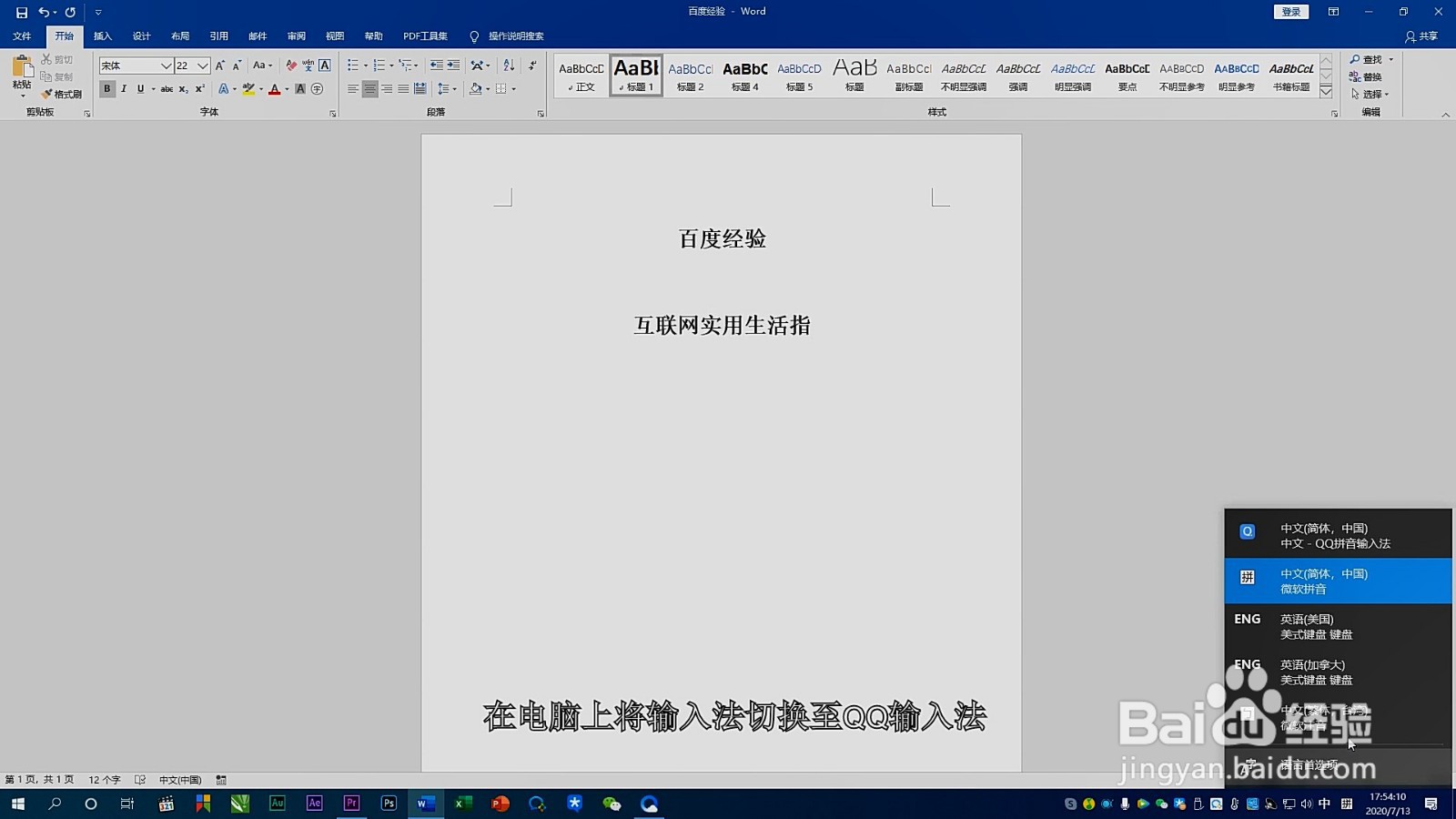Sort text with the A-Z icon
The width and height of the screenshot is (1456, 819).
[x=509, y=66]
